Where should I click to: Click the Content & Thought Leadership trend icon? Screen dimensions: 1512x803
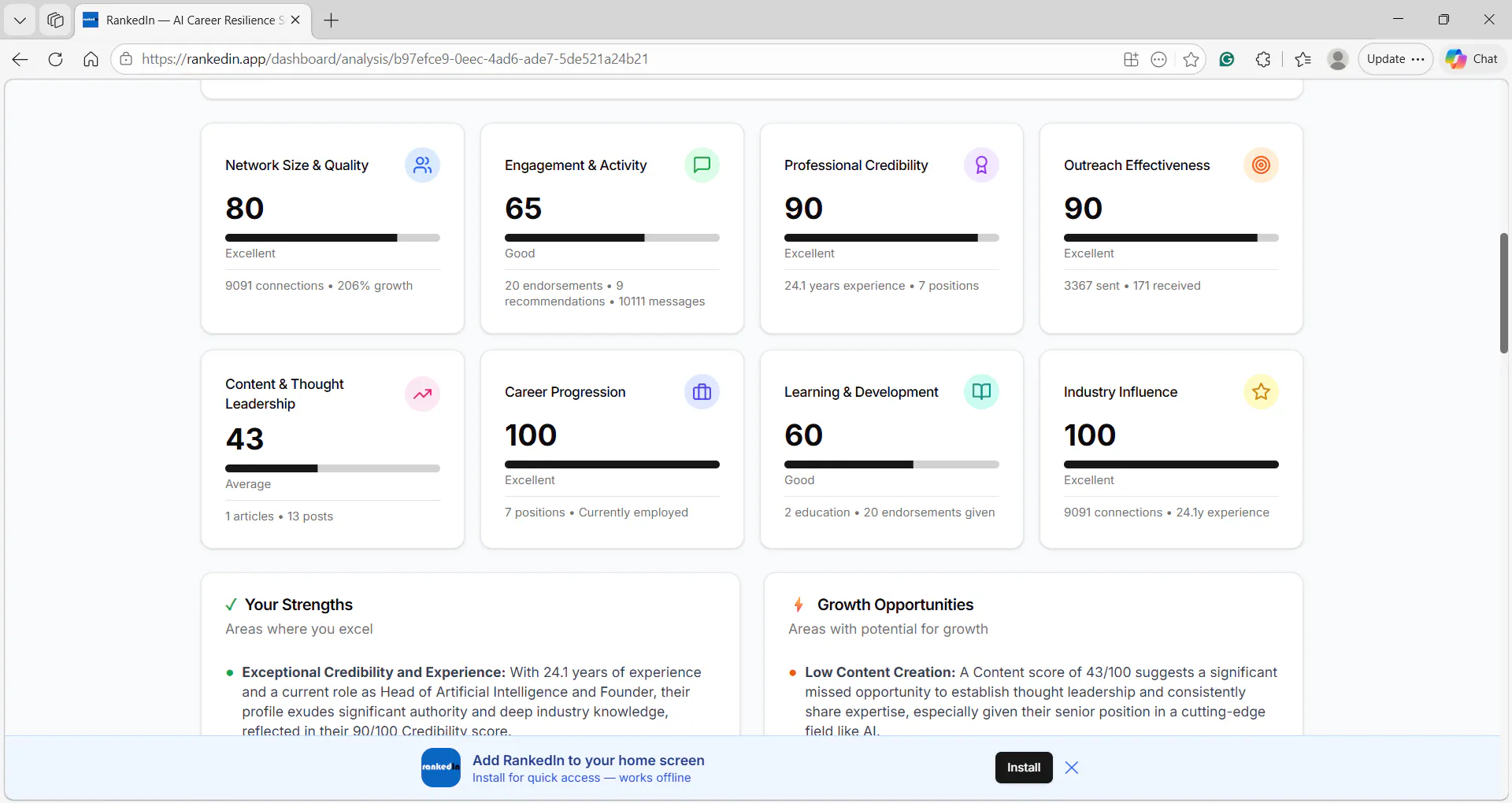tap(422, 394)
